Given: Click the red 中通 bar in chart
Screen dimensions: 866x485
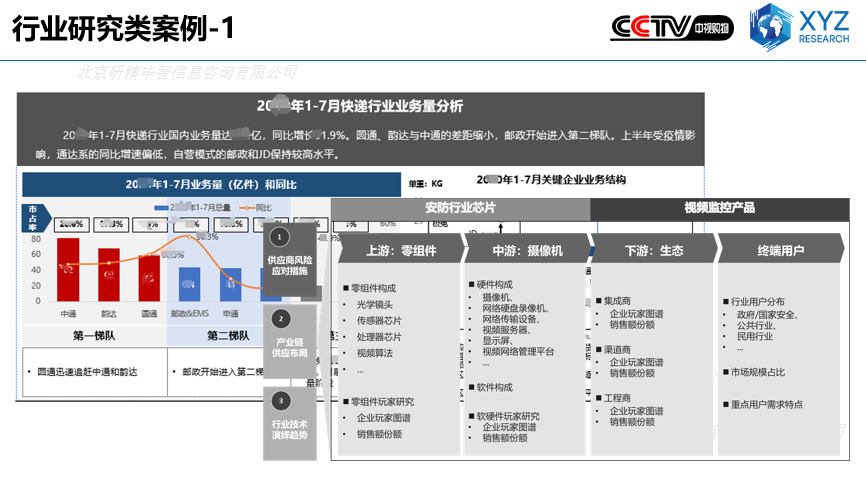Looking at the screenshot, I should click(x=68, y=269).
